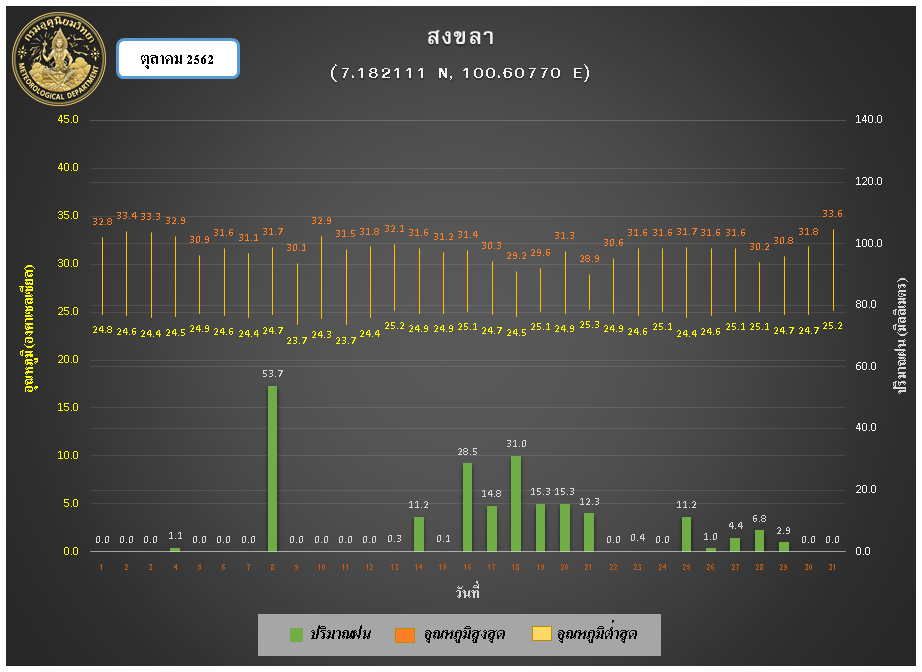This screenshot has height=672, width=922.
Task: Click the 28.9 maximum temperature label
Action: coord(589,259)
